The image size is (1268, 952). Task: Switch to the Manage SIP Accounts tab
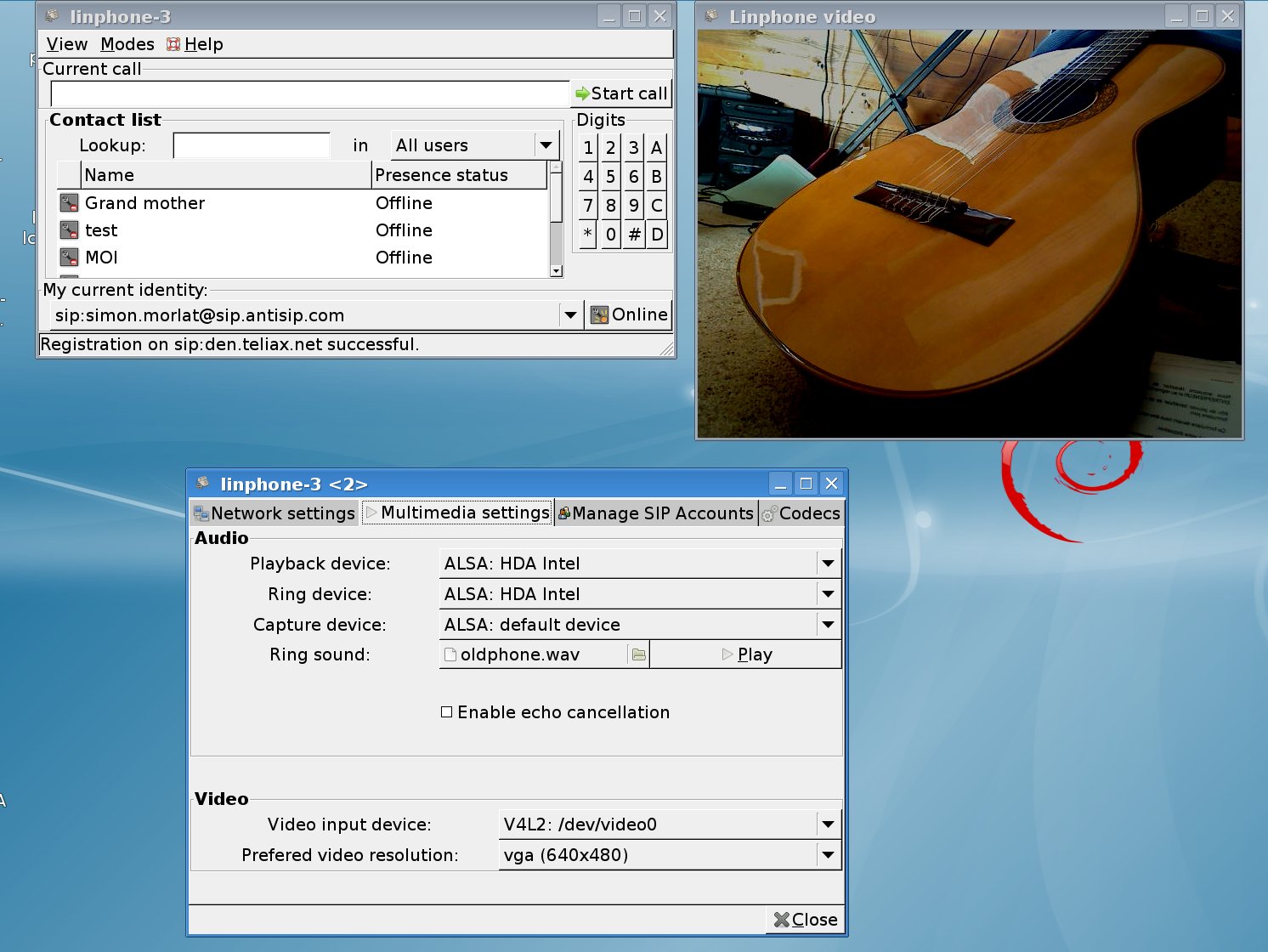tap(656, 513)
